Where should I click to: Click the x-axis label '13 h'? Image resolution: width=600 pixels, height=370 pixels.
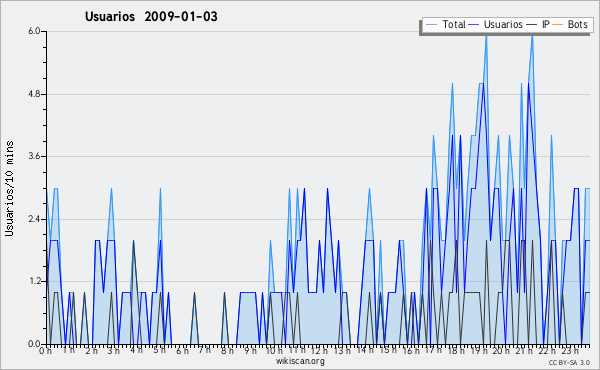(342, 350)
